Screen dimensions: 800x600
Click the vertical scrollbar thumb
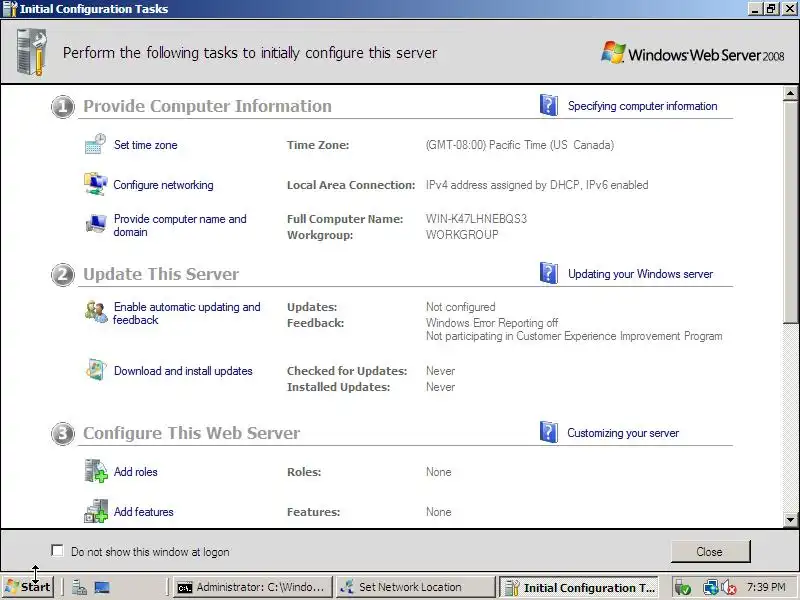790,211
